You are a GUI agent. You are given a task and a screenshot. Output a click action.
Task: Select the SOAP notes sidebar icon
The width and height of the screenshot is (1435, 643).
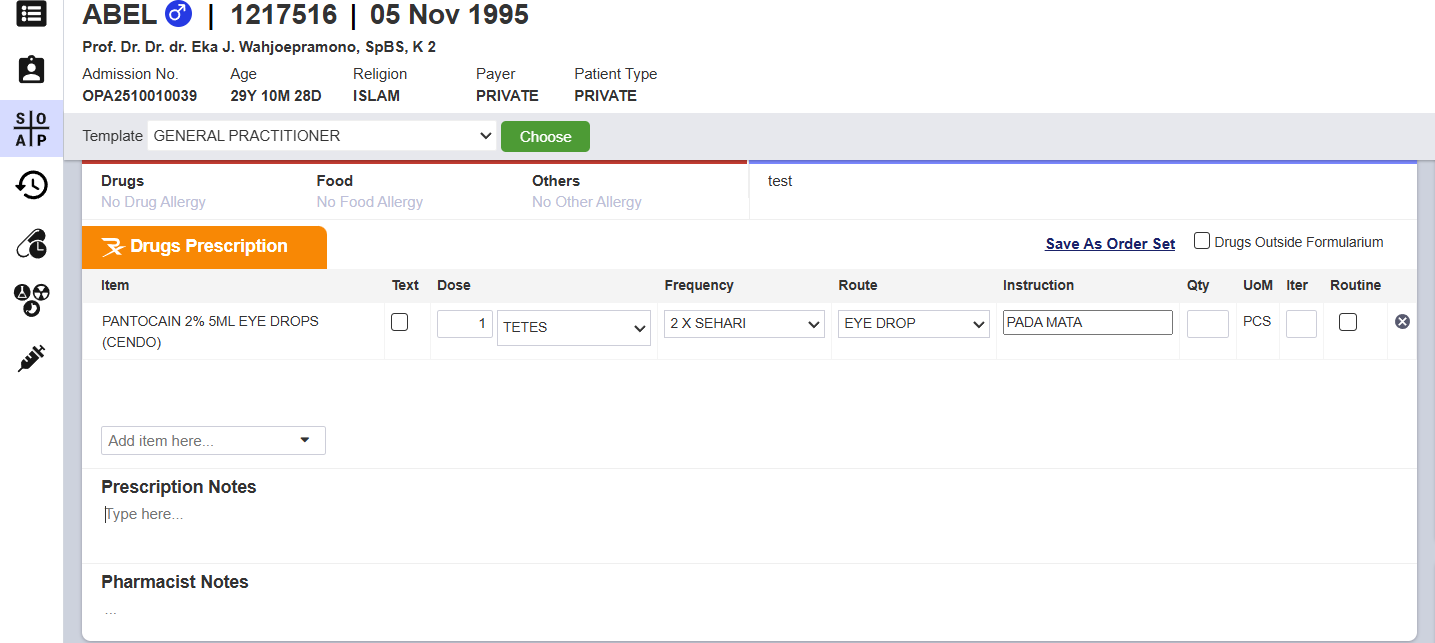click(31, 129)
